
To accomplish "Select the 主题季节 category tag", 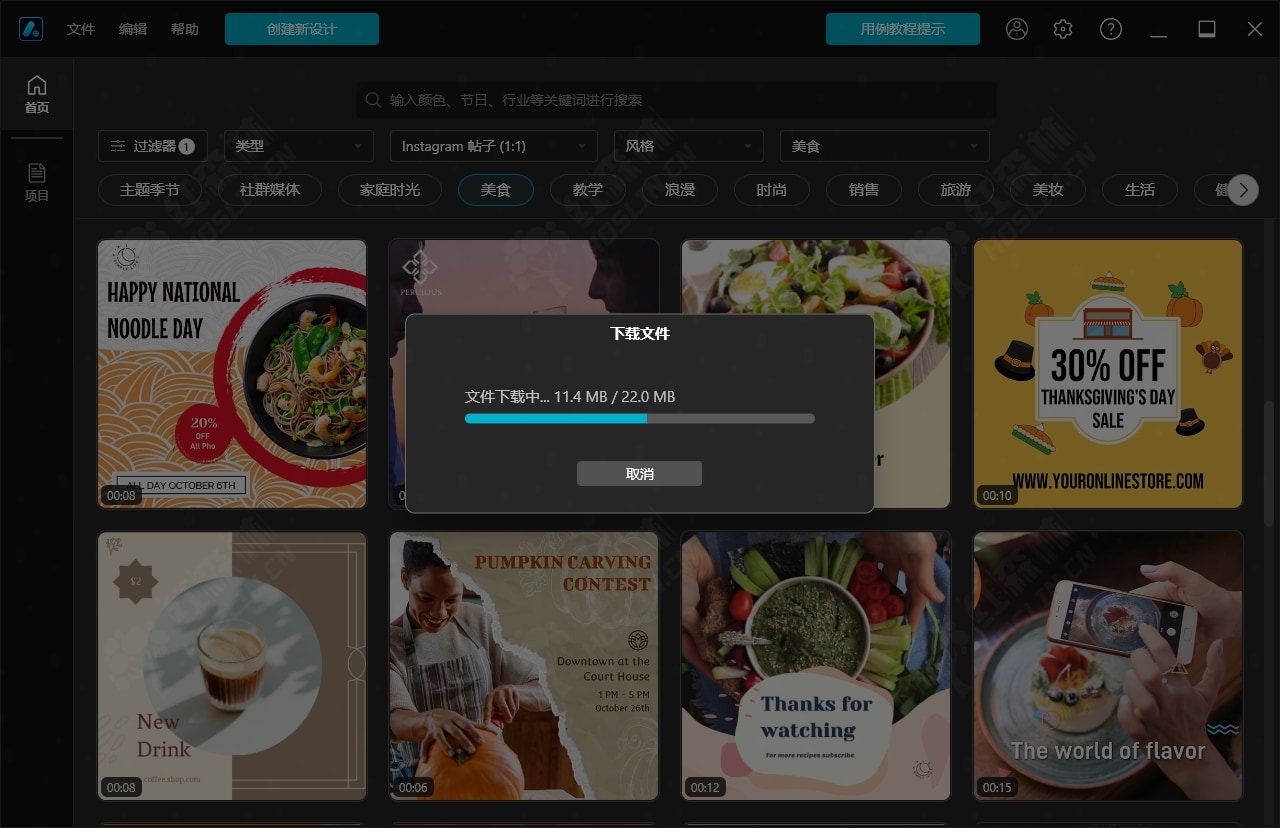I will pyautogui.click(x=150, y=189).
